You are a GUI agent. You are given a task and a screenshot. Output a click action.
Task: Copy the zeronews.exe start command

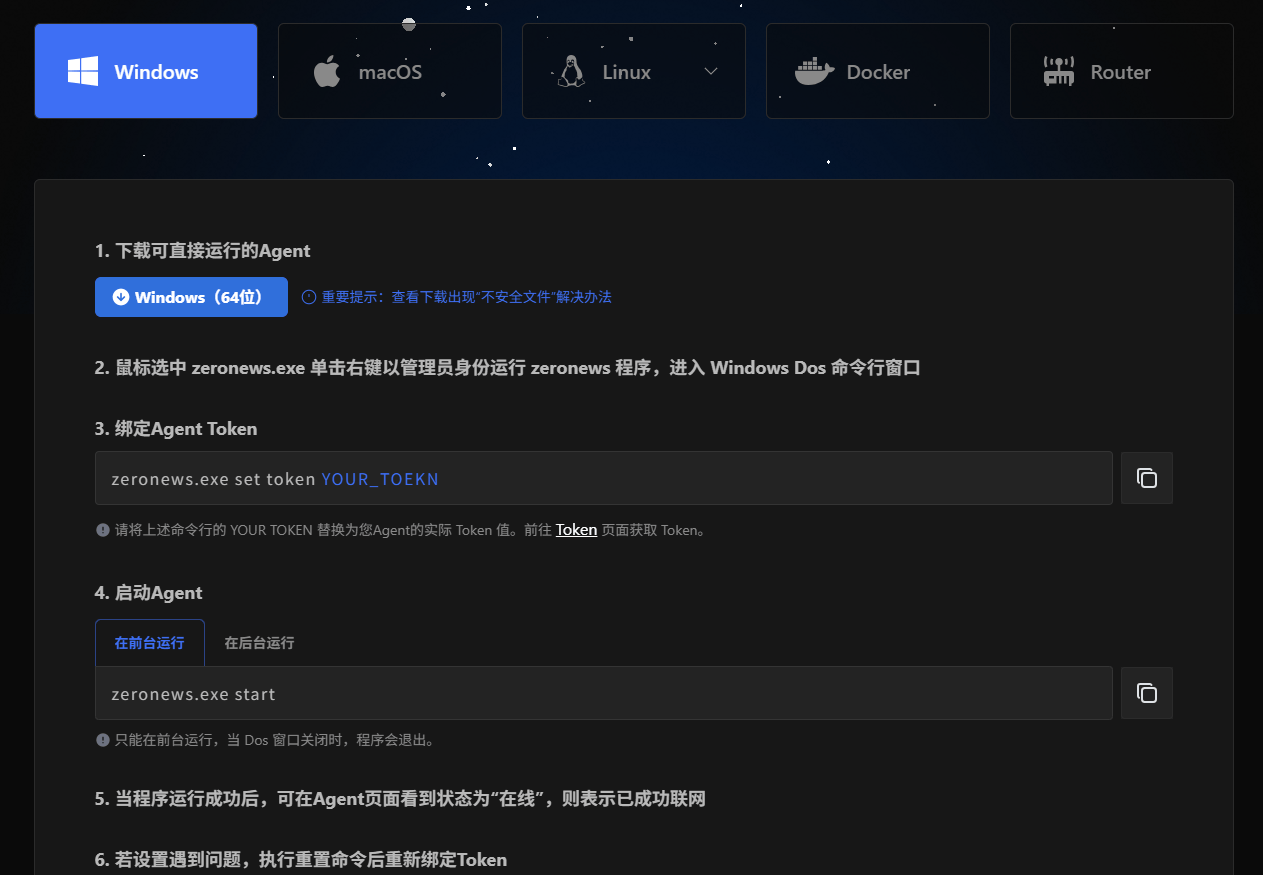click(x=1146, y=693)
